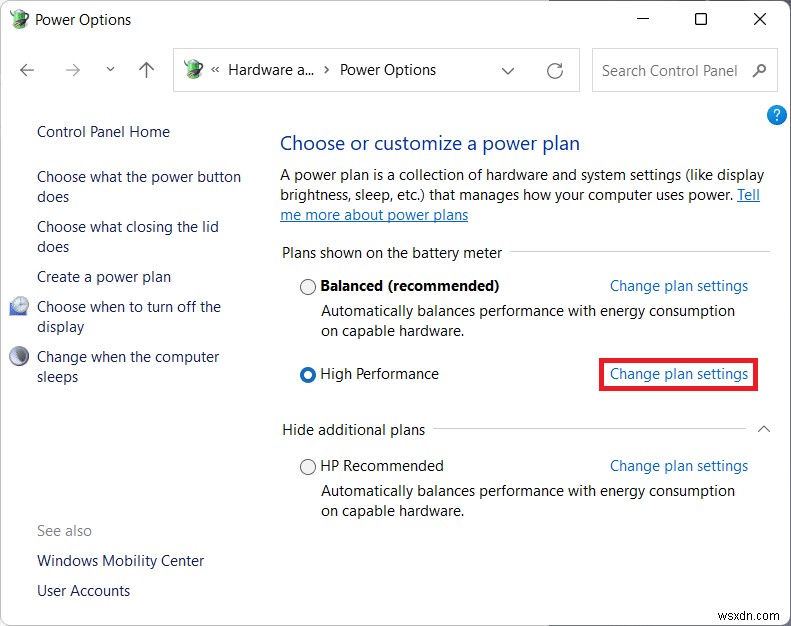This screenshot has width=791, height=626.
Task: Select the High Performance radio button
Action: (x=308, y=375)
